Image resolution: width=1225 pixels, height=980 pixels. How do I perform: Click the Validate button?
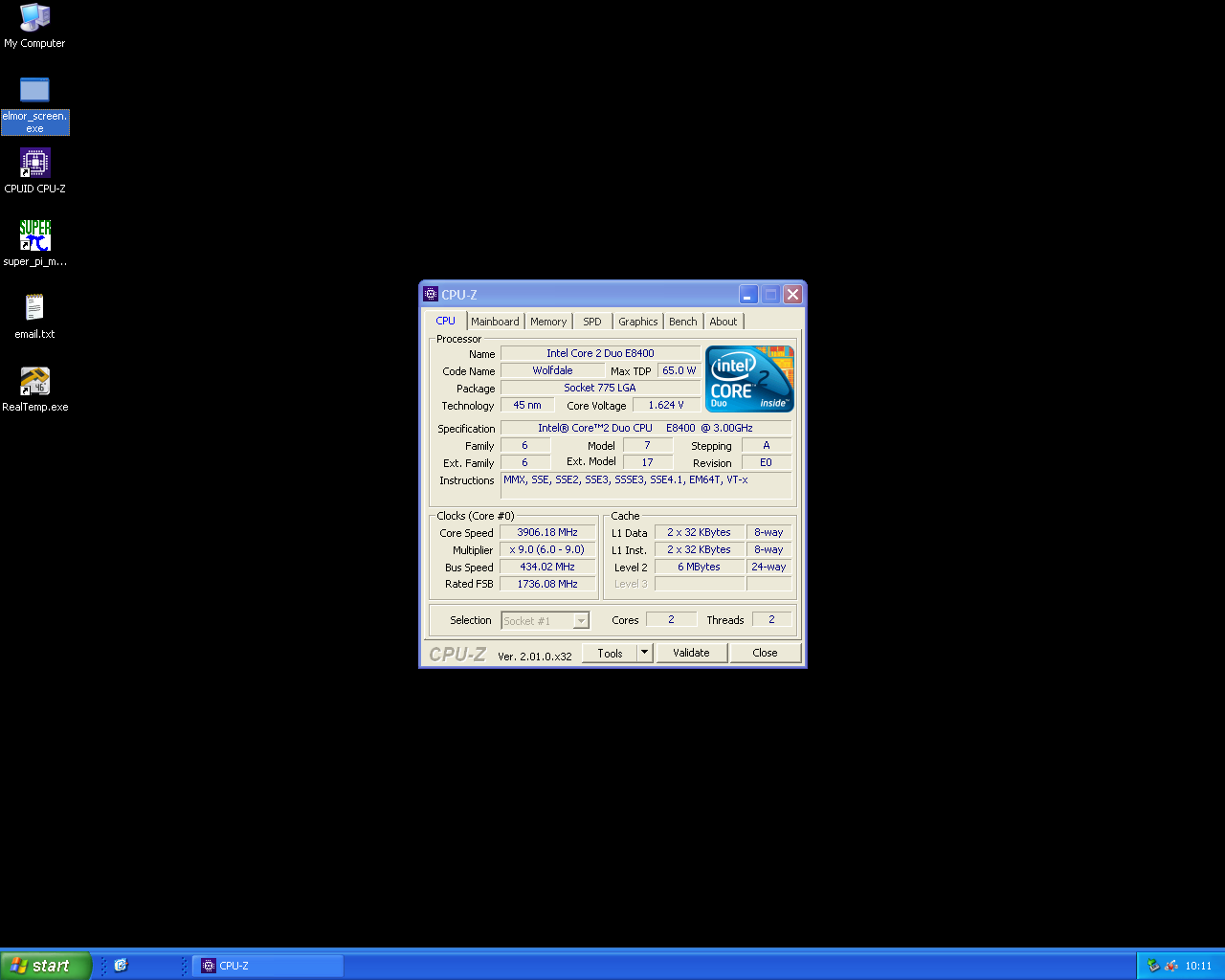[691, 653]
